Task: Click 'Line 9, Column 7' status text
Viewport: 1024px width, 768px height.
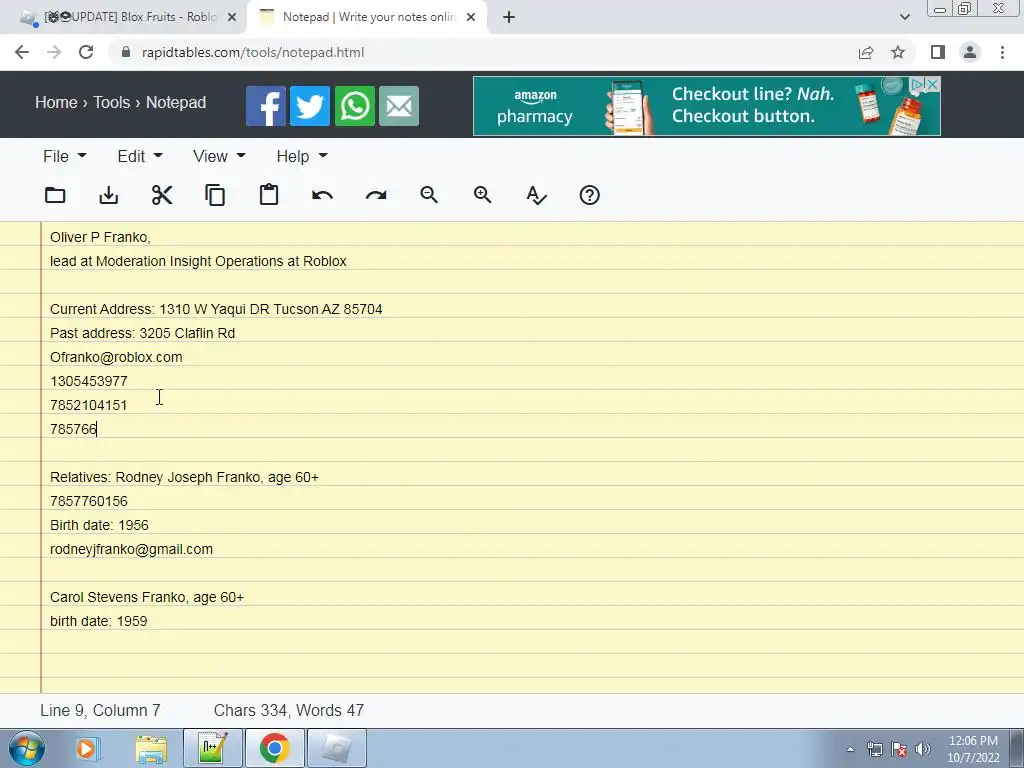Action: (101, 711)
